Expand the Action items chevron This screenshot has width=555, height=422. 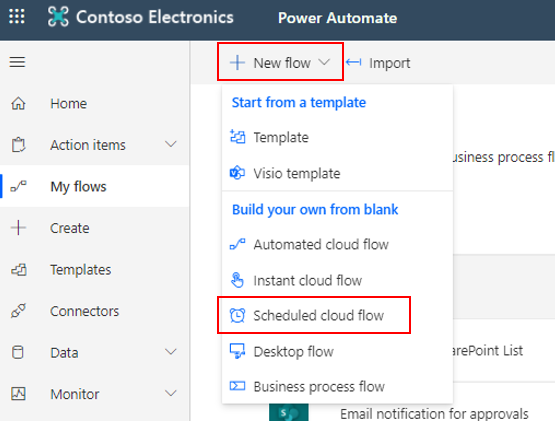click(171, 144)
